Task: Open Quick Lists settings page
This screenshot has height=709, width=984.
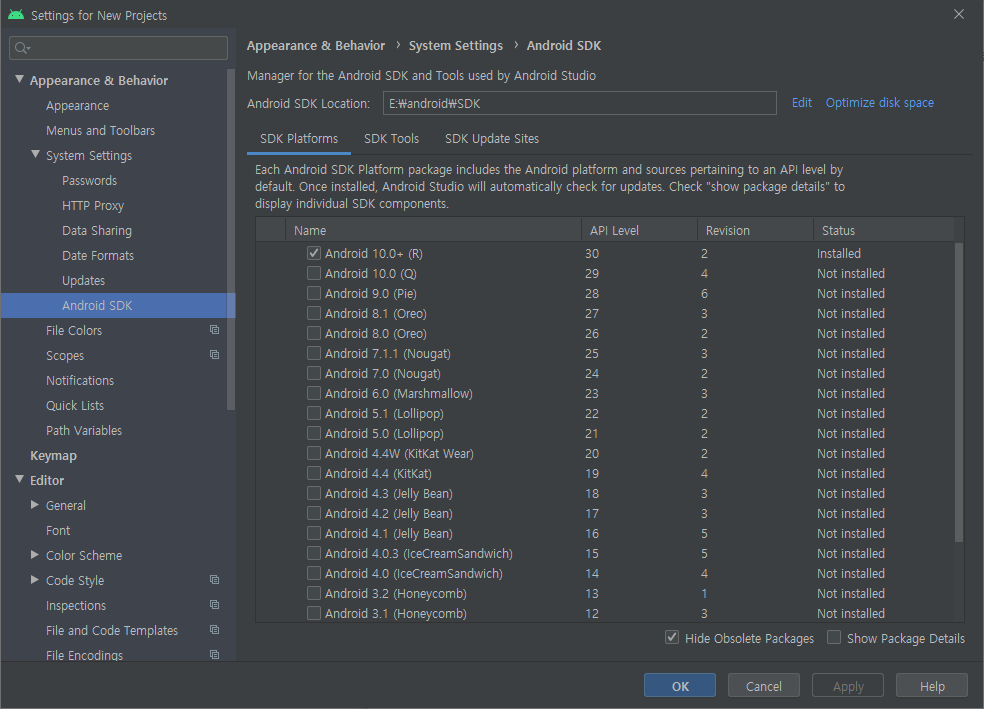Action: [x=75, y=405]
